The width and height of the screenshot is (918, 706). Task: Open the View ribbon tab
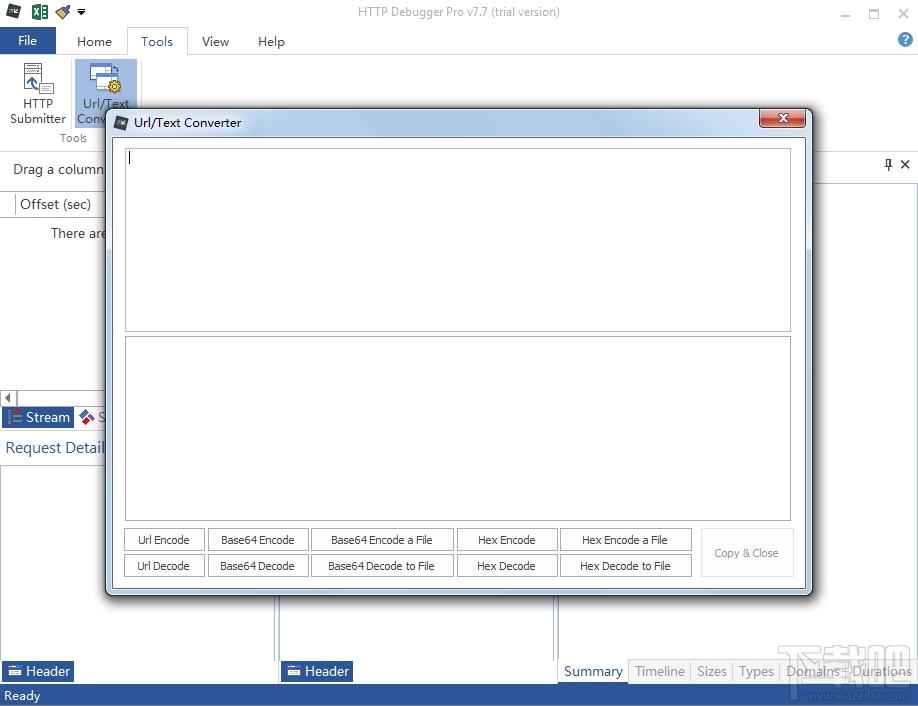coord(215,42)
